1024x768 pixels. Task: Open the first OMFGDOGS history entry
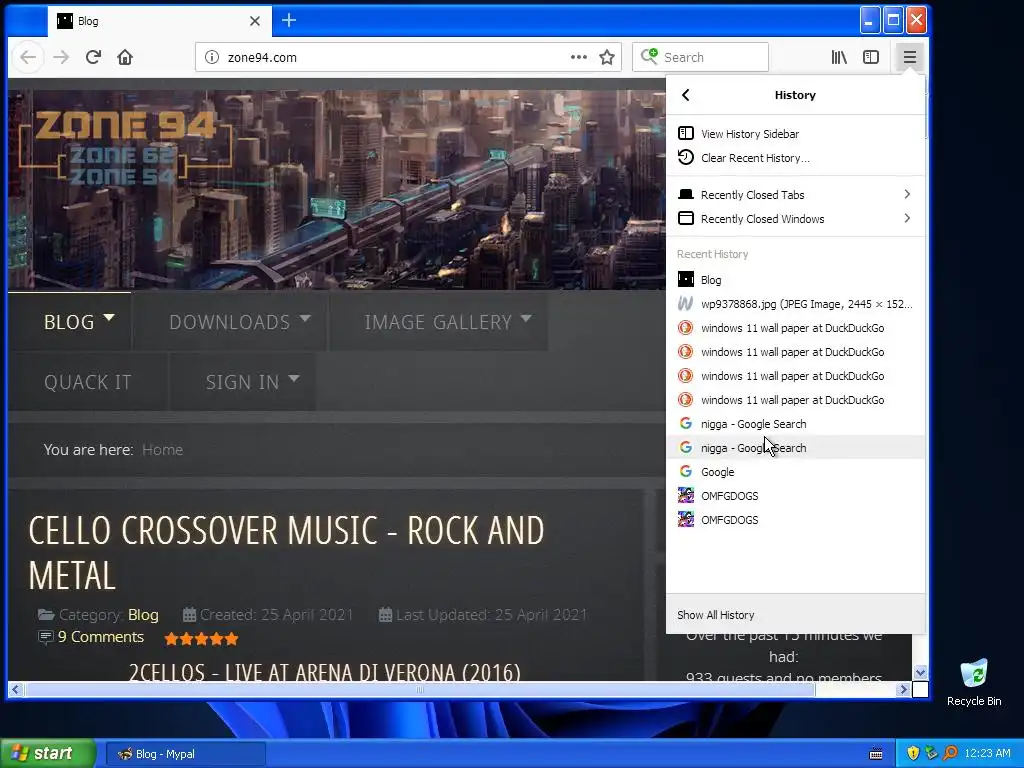(795, 496)
